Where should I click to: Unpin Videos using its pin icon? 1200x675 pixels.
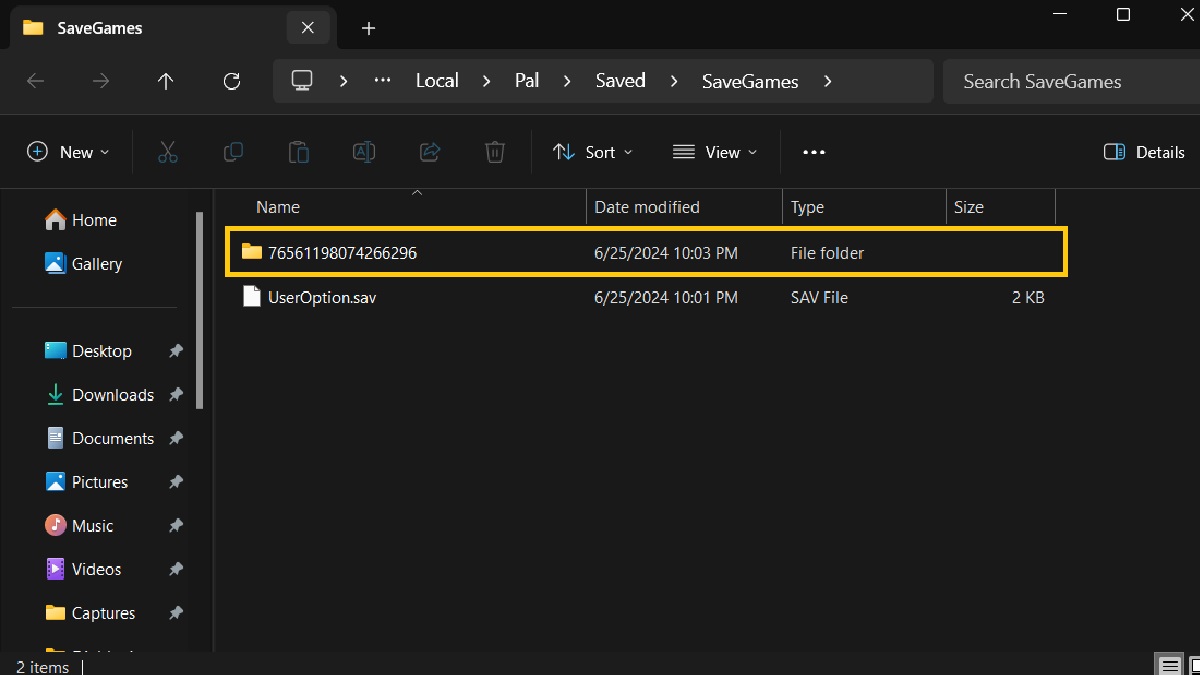point(176,569)
